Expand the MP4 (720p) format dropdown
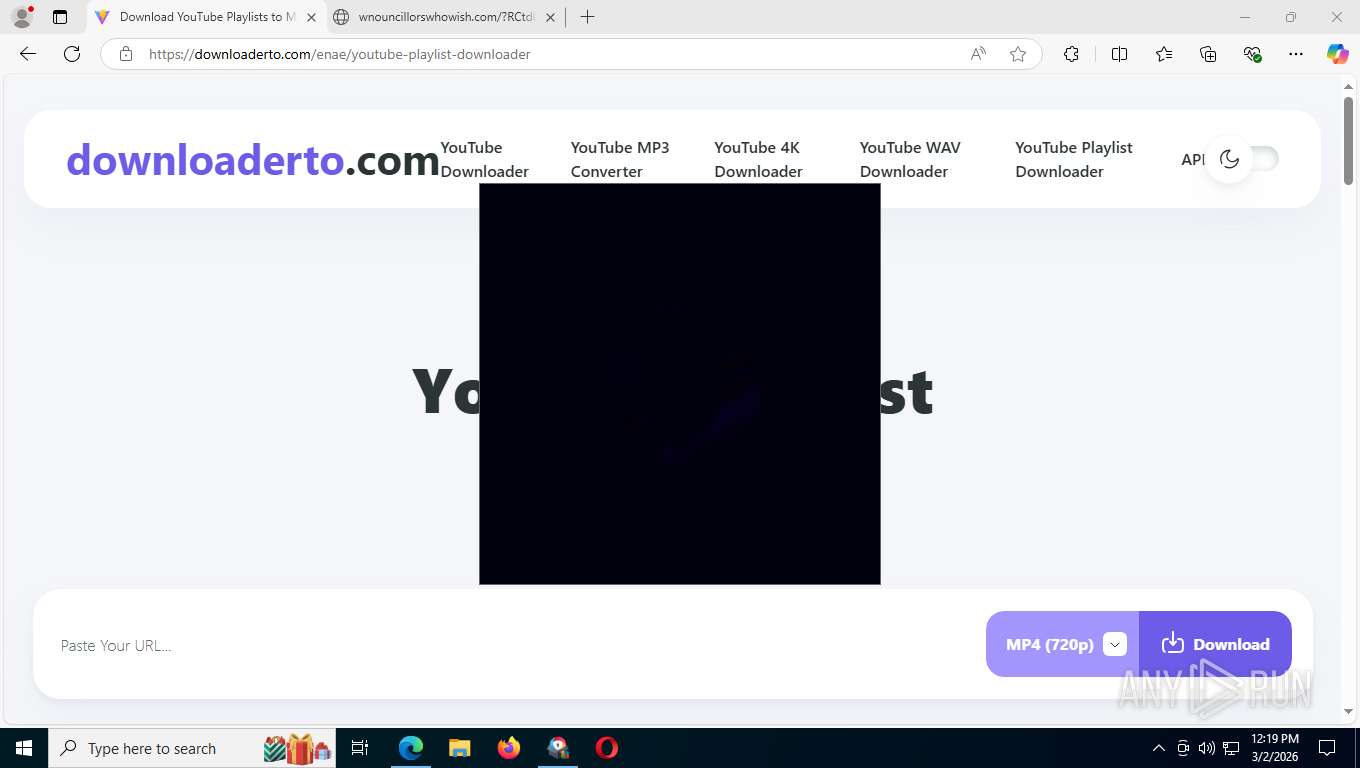The height and width of the screenshot is (768, 1360). click(x=1114, y=644)
